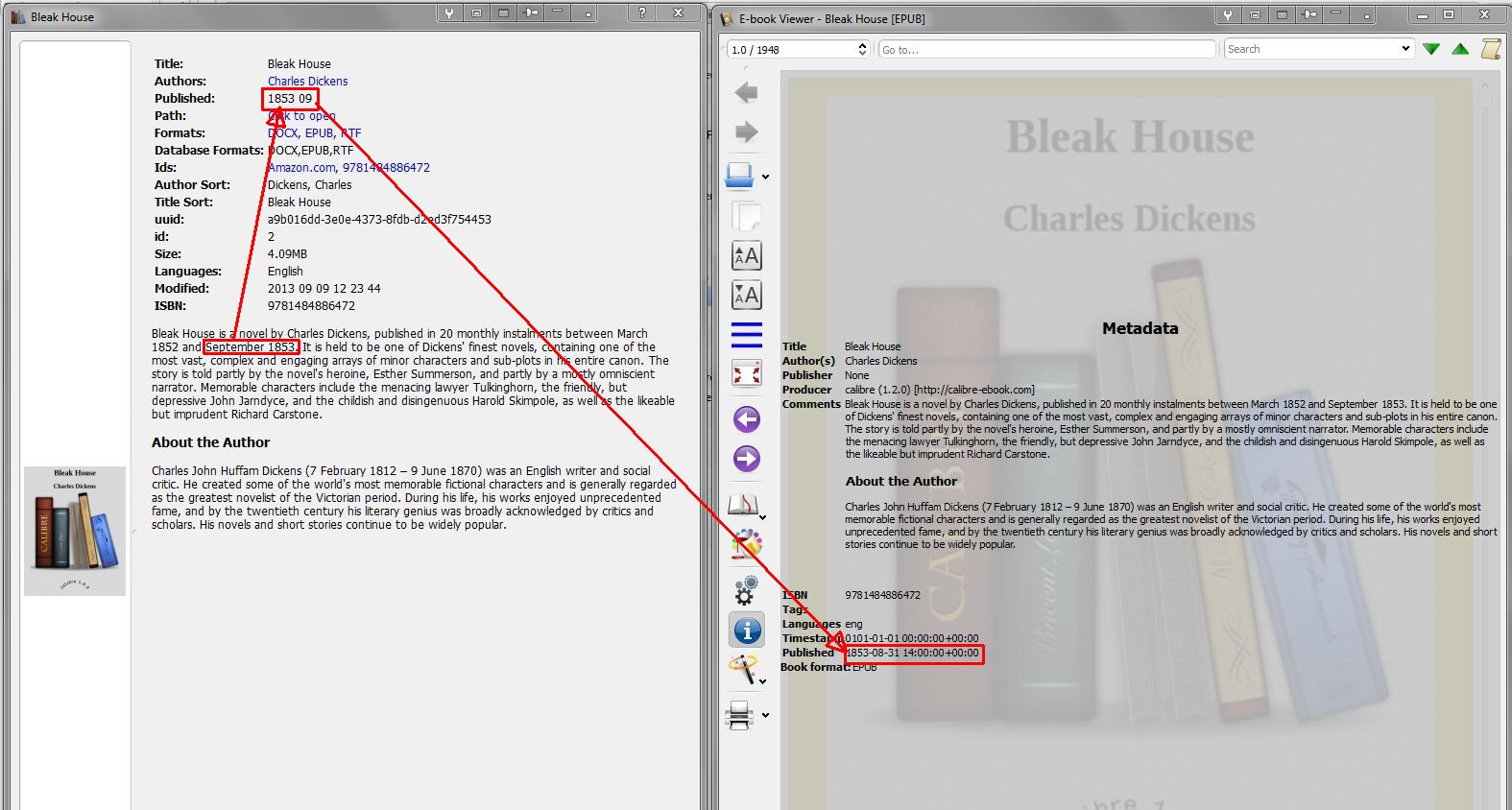Open the Table of Contents icon

pyautogui.click(x=746, y=335)
